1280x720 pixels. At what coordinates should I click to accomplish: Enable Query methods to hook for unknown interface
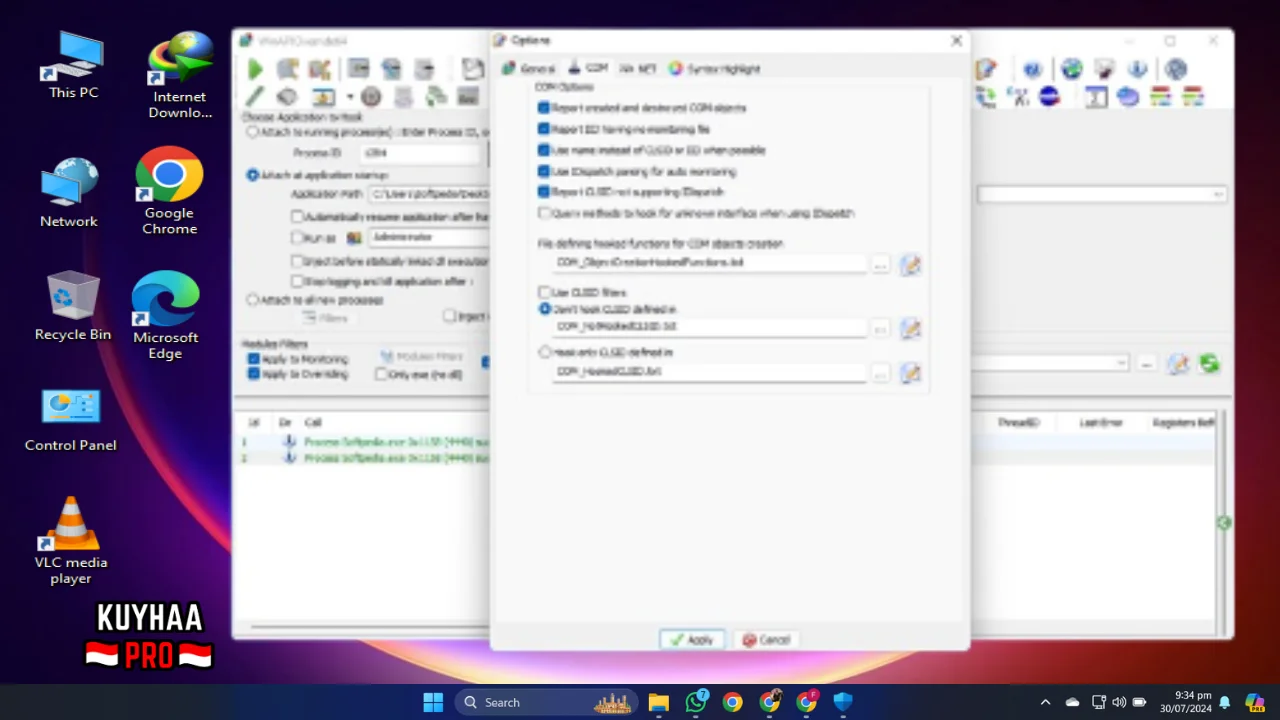[x=544, y=213]
